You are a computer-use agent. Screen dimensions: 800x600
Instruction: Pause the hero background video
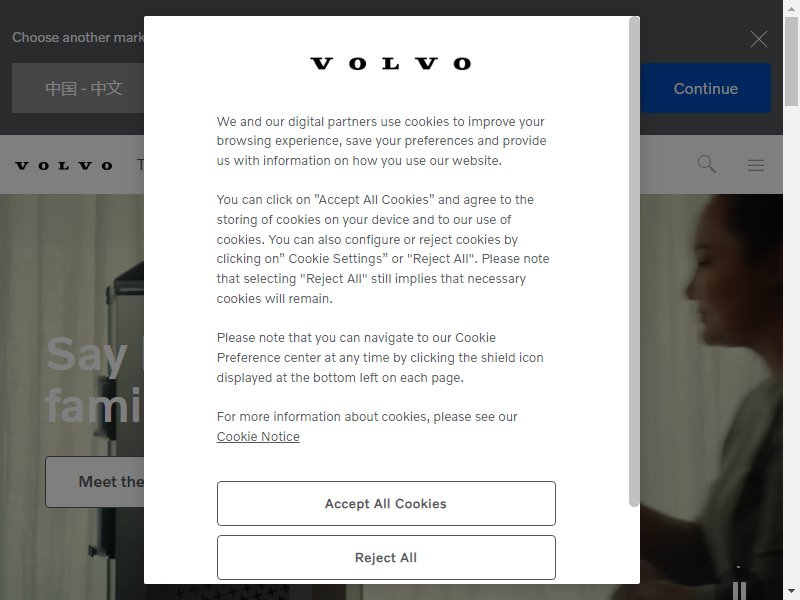[x=739, y=590]
